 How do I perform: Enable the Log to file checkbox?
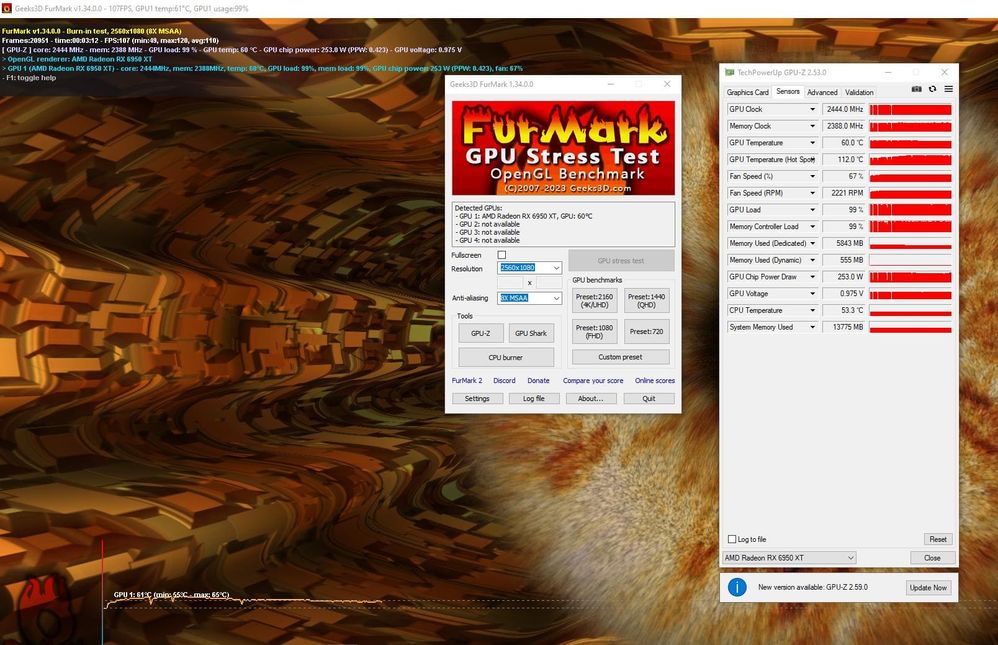pos(732,539)
